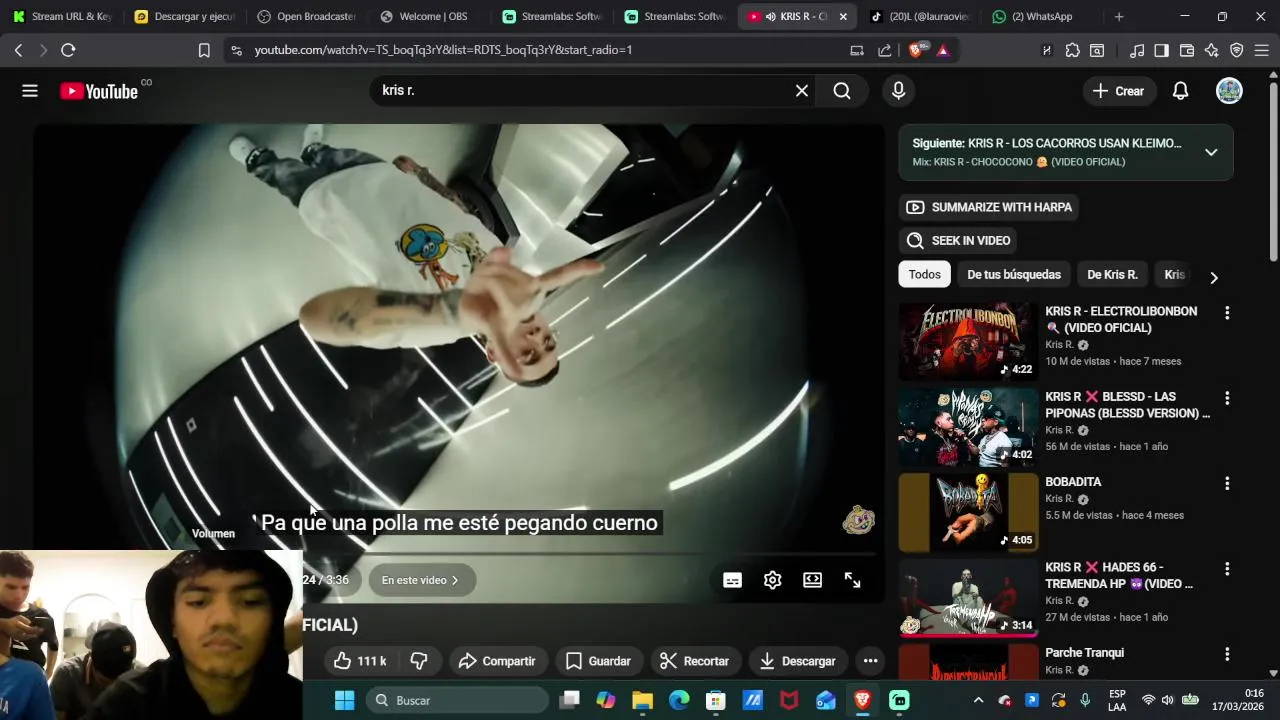Open the 'En este video' chapters chip
This screenshot has height=720, width=1280.
[420, 580]
